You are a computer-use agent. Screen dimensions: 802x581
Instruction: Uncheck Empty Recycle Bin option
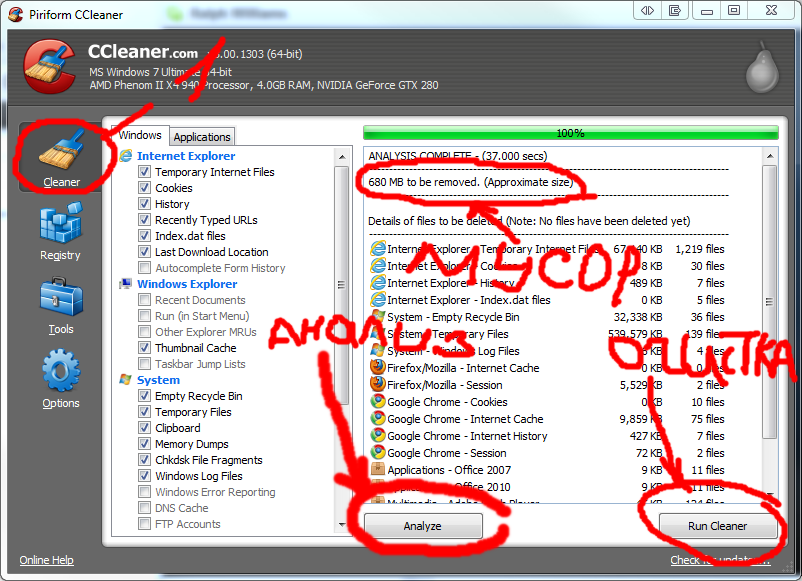coord(145,396)
